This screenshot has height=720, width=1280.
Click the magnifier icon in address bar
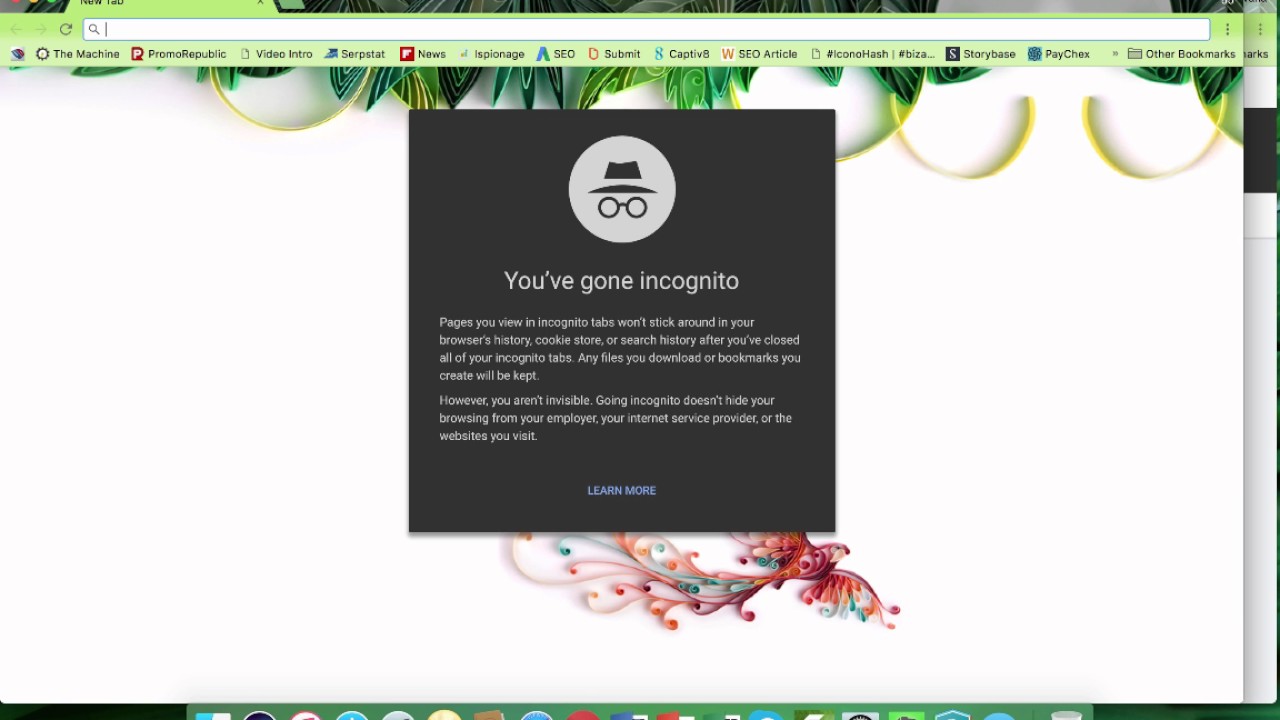tap(94, 29)
